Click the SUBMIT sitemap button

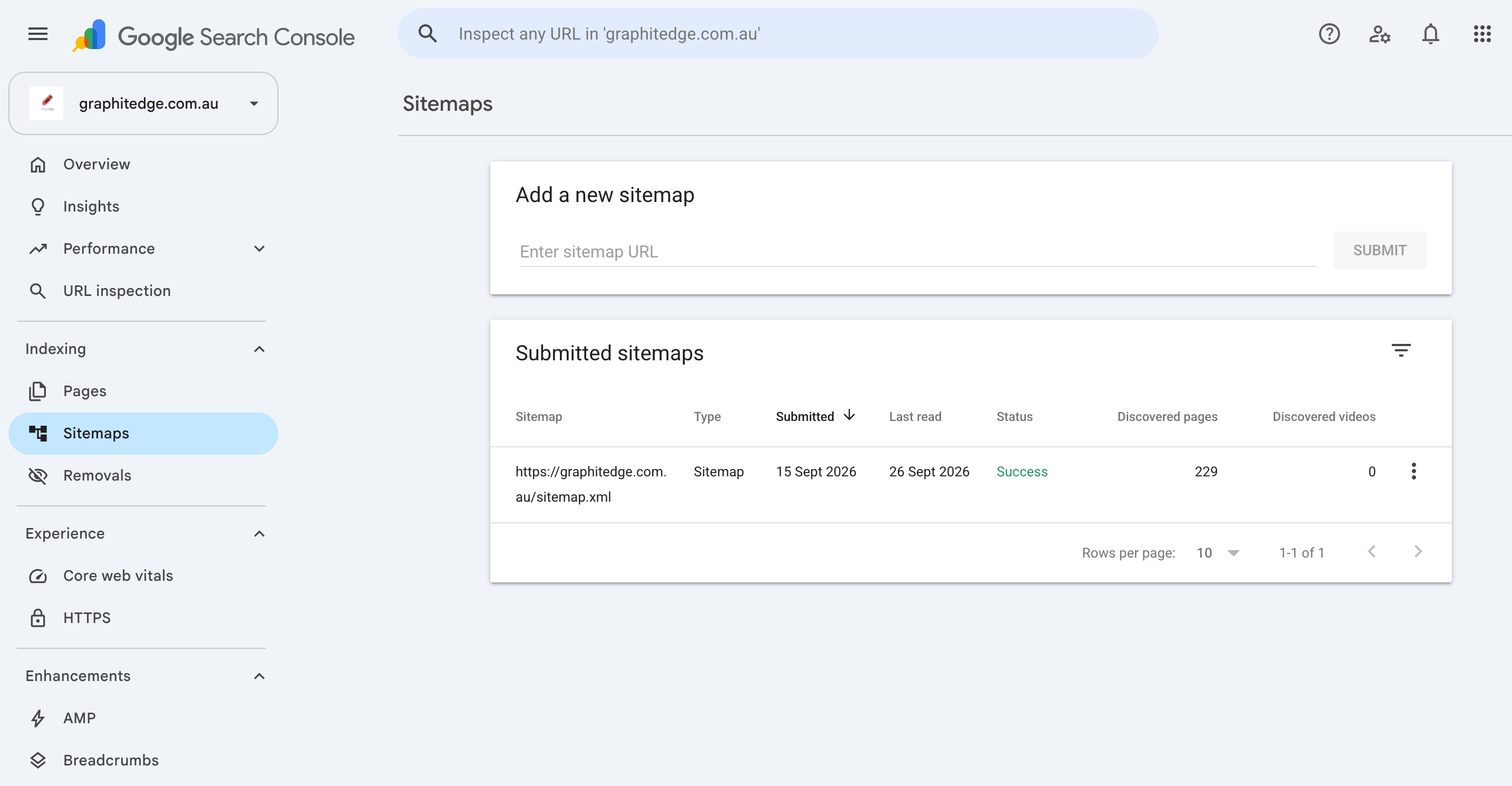(1379, 250)
